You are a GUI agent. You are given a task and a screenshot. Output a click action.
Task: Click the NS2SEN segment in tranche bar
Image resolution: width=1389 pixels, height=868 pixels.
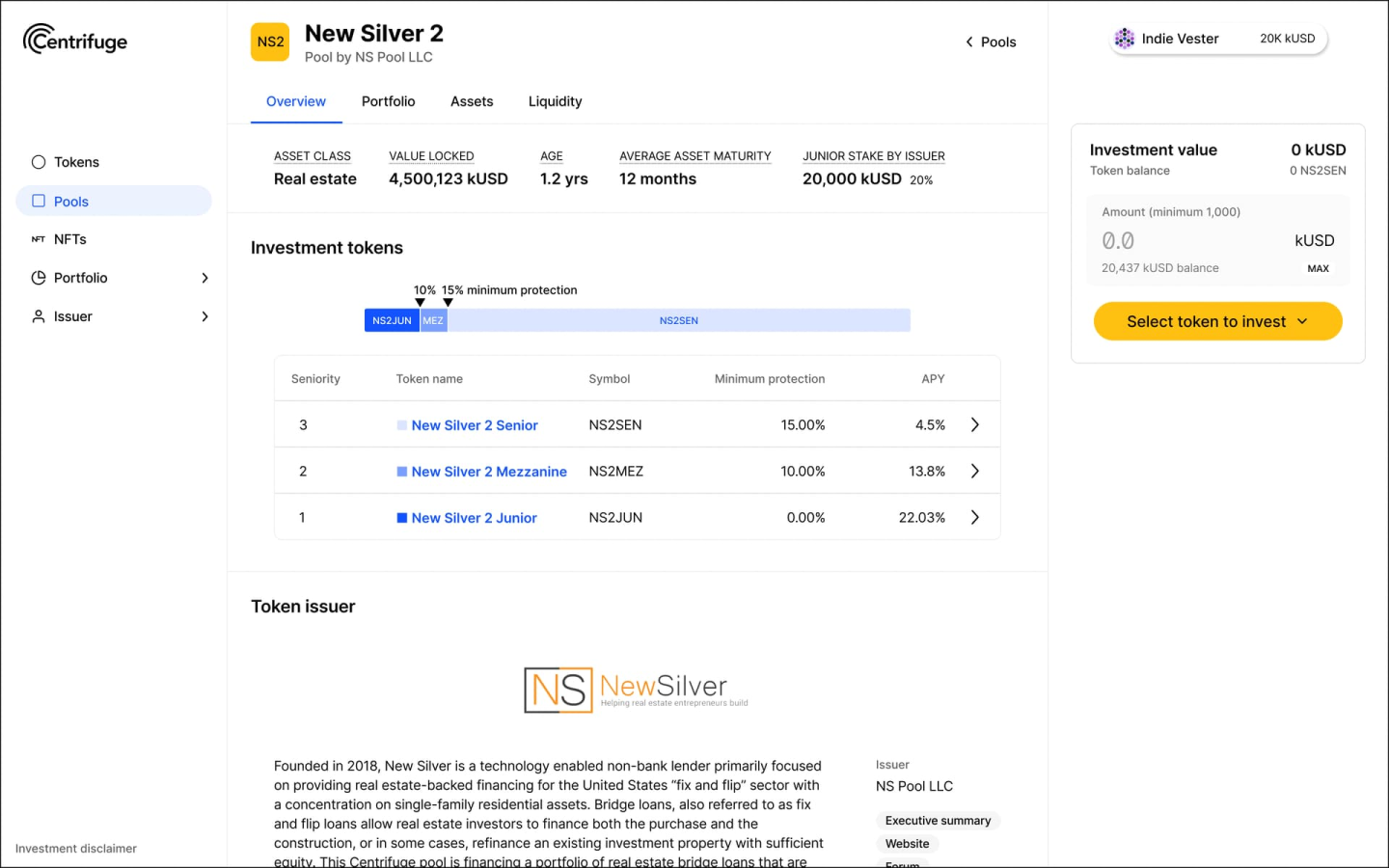(x=678, y=320)
